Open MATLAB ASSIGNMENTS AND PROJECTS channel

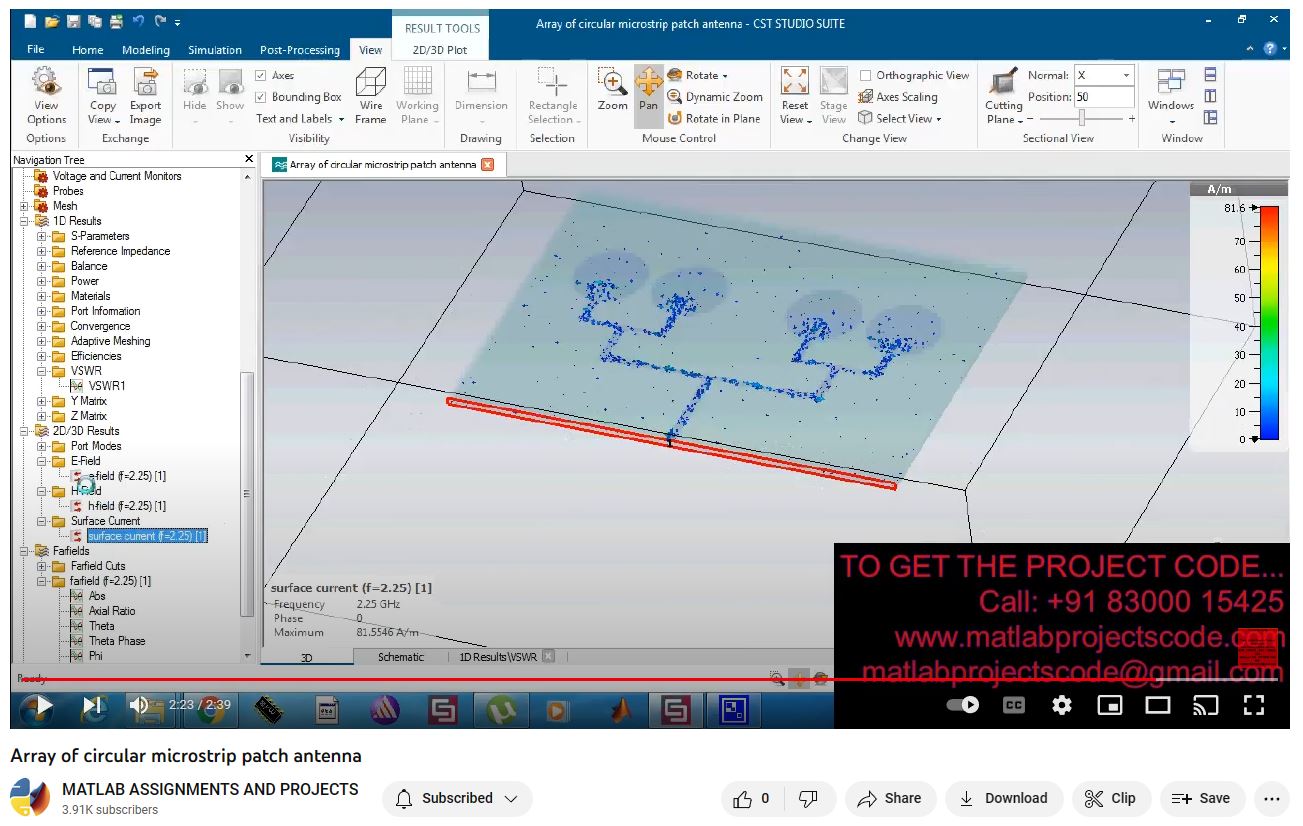[x=210, y=789]
